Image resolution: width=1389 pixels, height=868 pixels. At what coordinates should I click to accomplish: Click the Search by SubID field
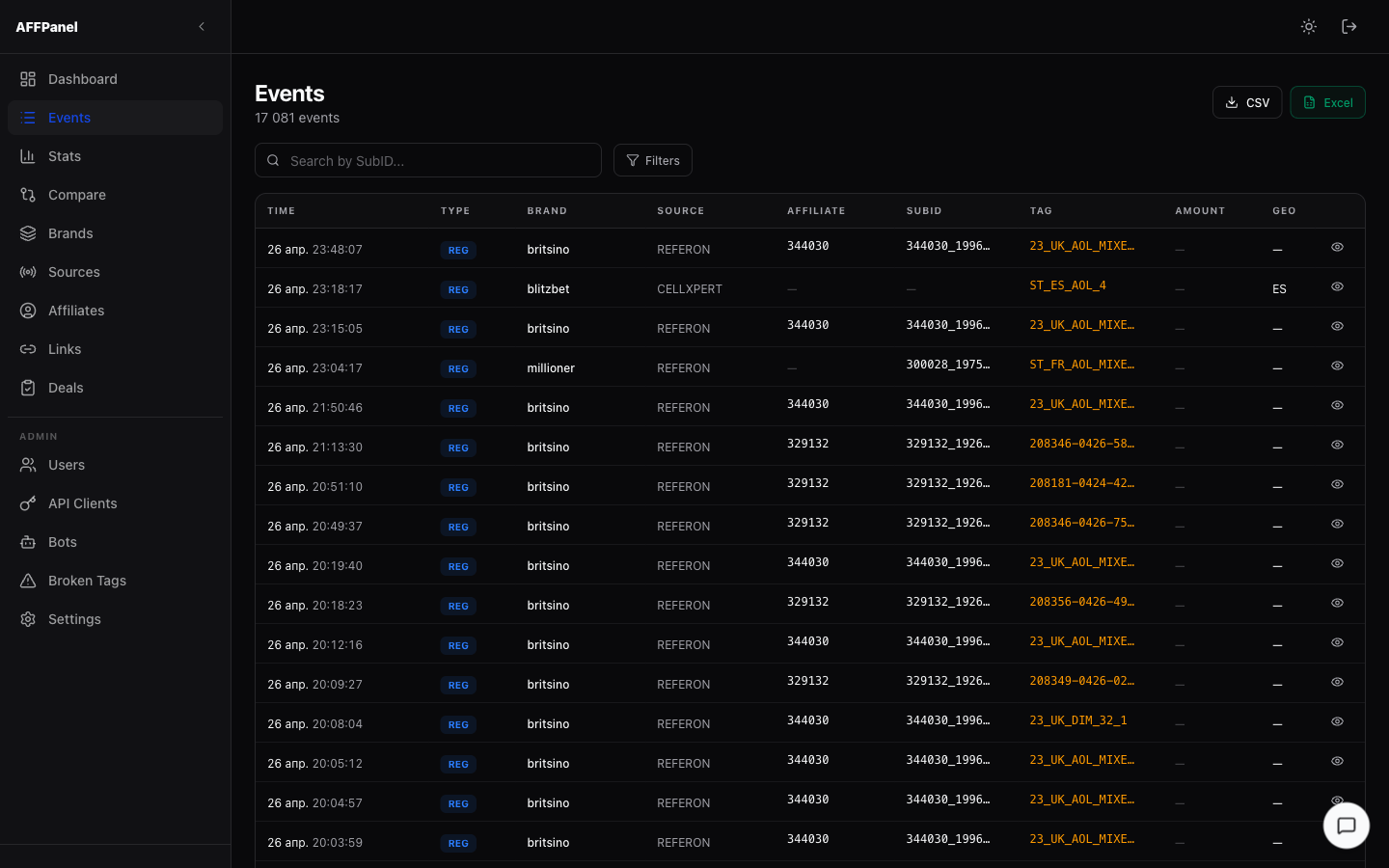[x=427, y=160]
